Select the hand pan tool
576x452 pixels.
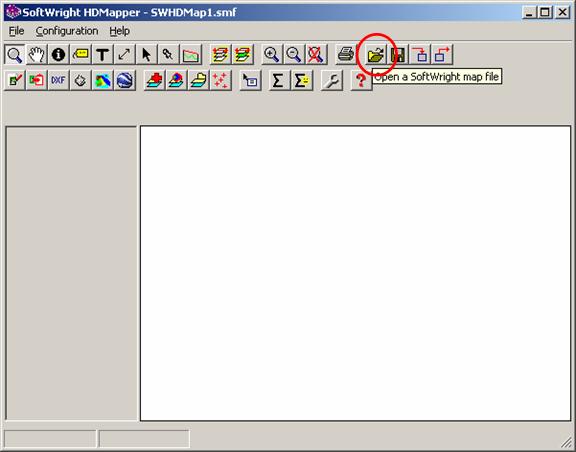click(x=36, y=55)
